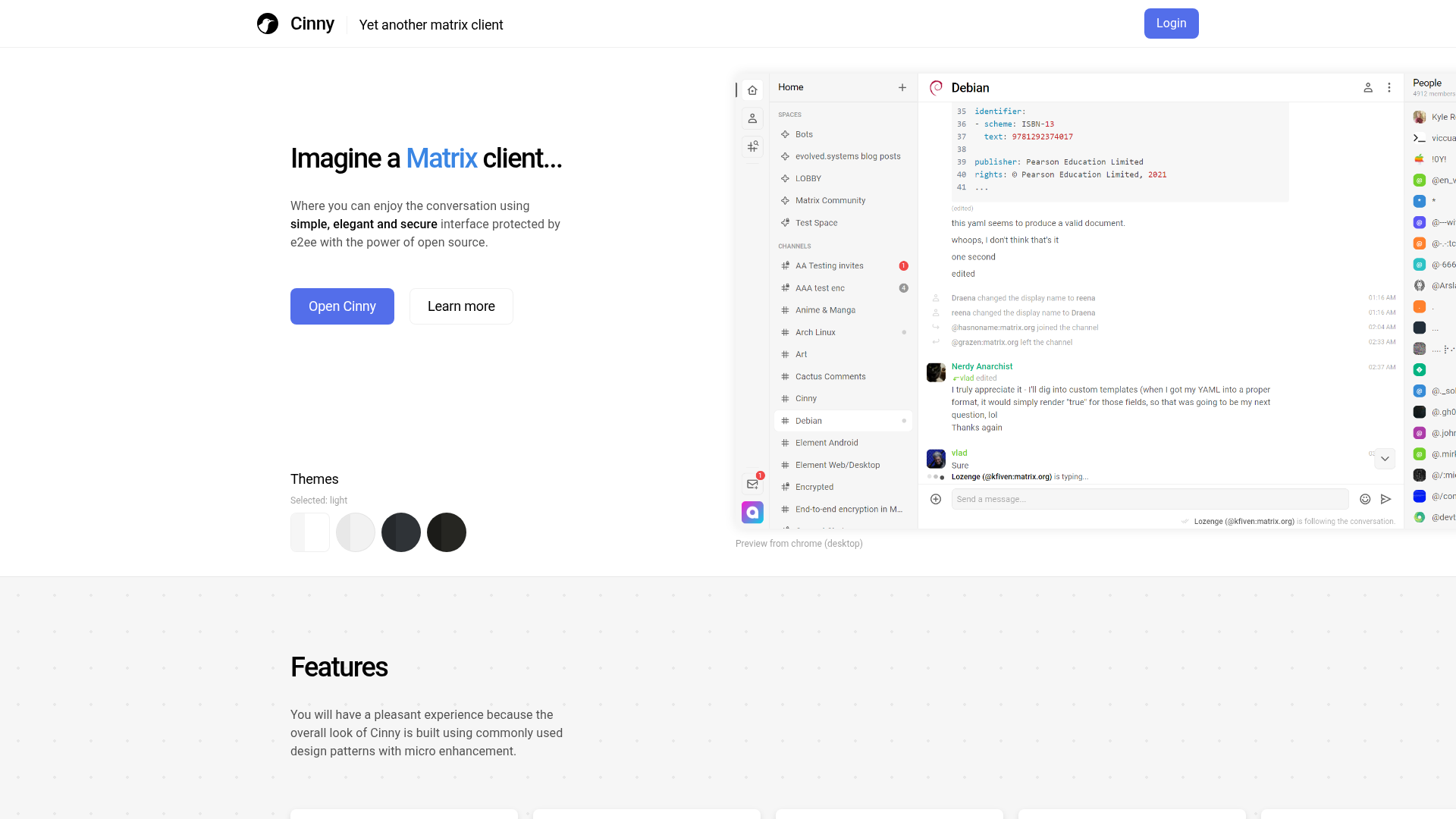Open the Test Space entry
The image size is (1456, 819).
point(843,223)
